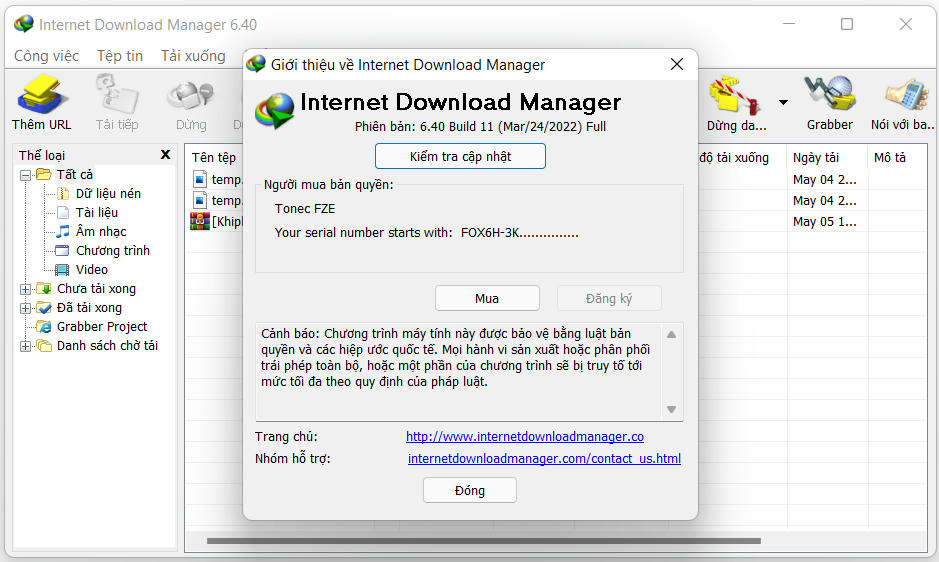
Task: Open dropdown arrow next to Dừng da...
Action: 783,102
